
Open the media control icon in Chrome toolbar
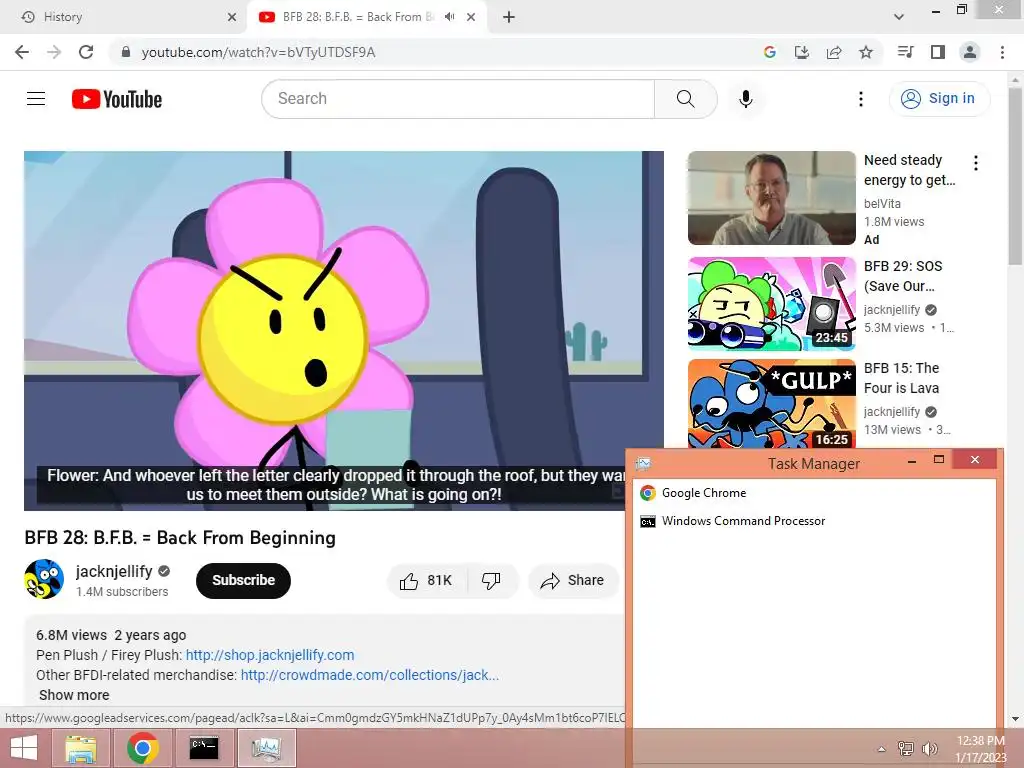pos(906,52)
